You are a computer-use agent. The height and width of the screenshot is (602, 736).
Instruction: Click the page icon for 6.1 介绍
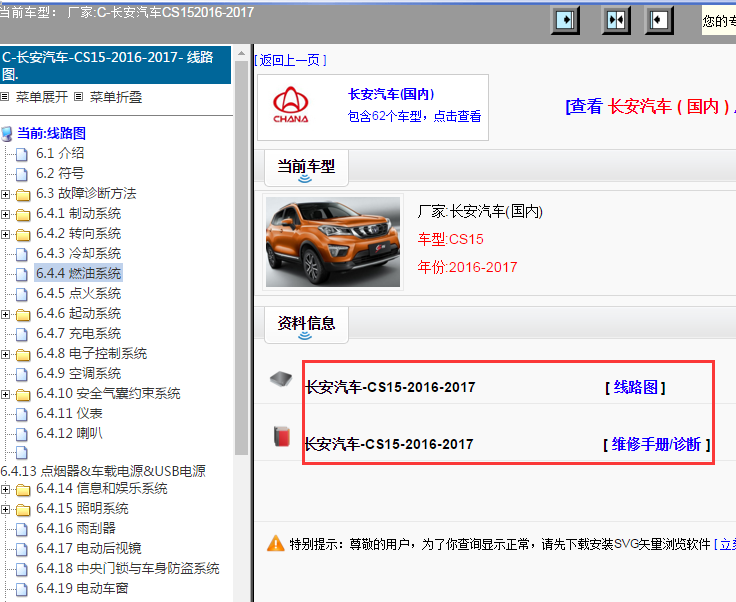22,154
